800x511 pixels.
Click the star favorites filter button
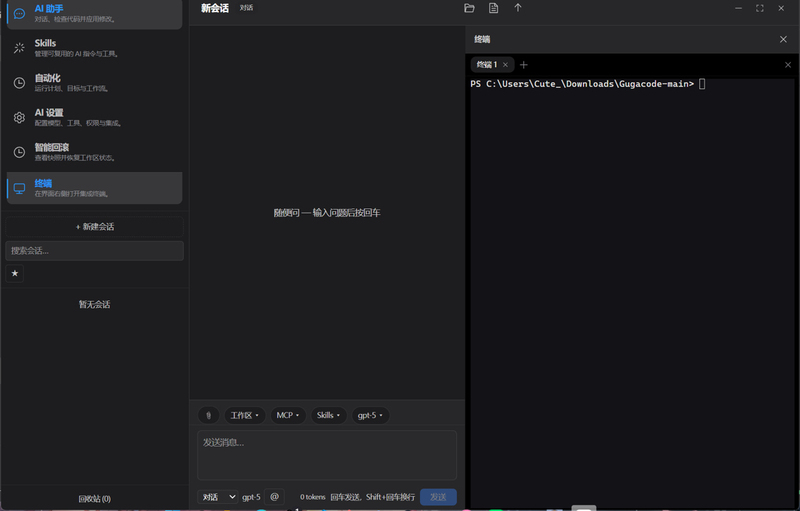tap(15, 273)
